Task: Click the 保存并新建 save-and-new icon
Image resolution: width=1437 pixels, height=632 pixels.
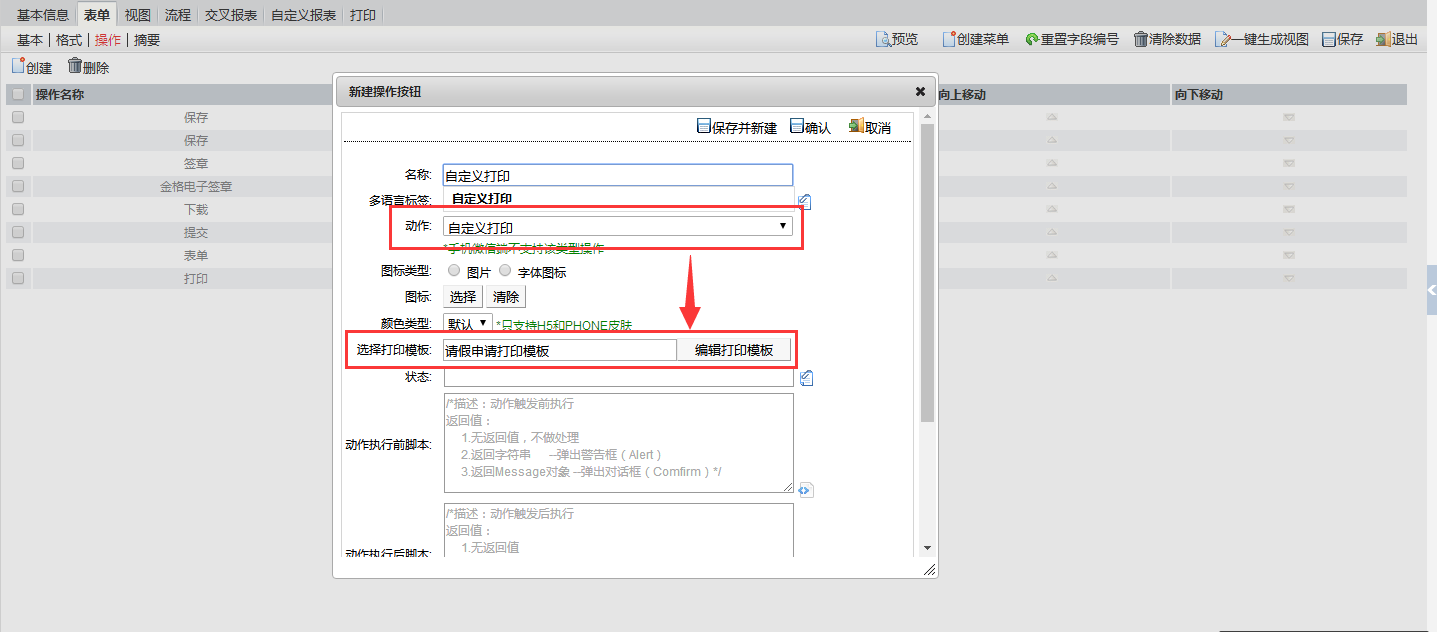Action: [x=704, y=127]
